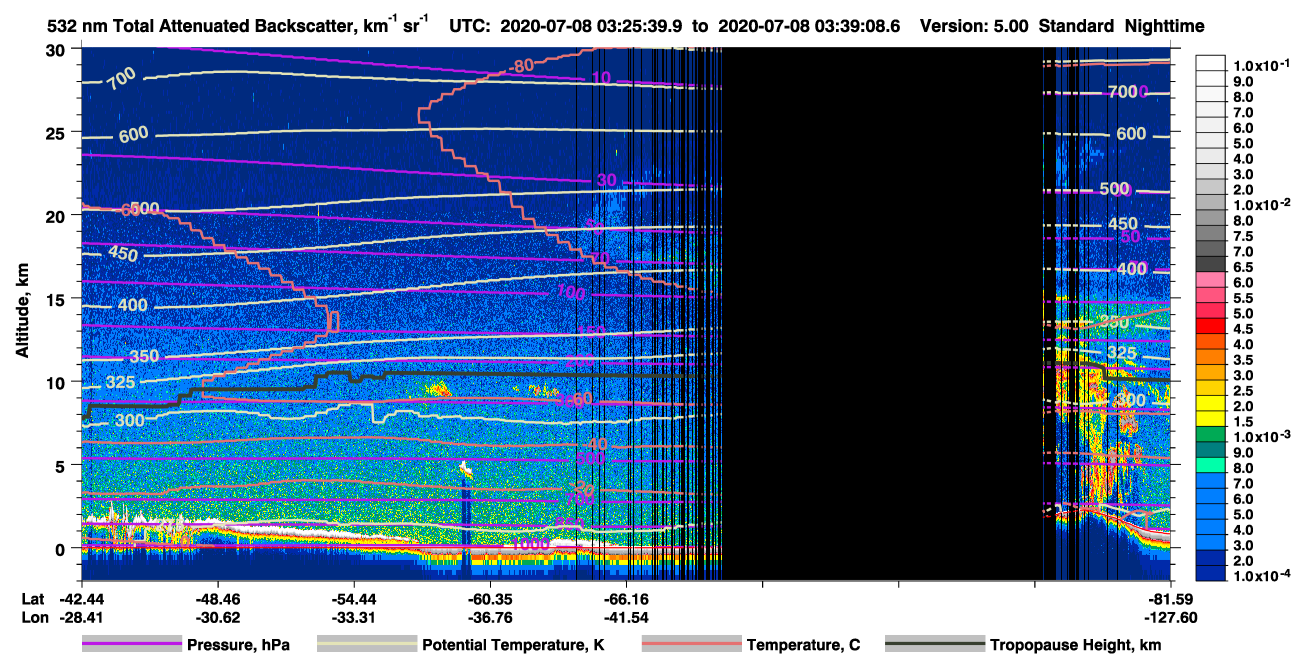Click the Pressure, hPa legend line
The height and width of the screenshot is (667, 1300).
[134, 645]
